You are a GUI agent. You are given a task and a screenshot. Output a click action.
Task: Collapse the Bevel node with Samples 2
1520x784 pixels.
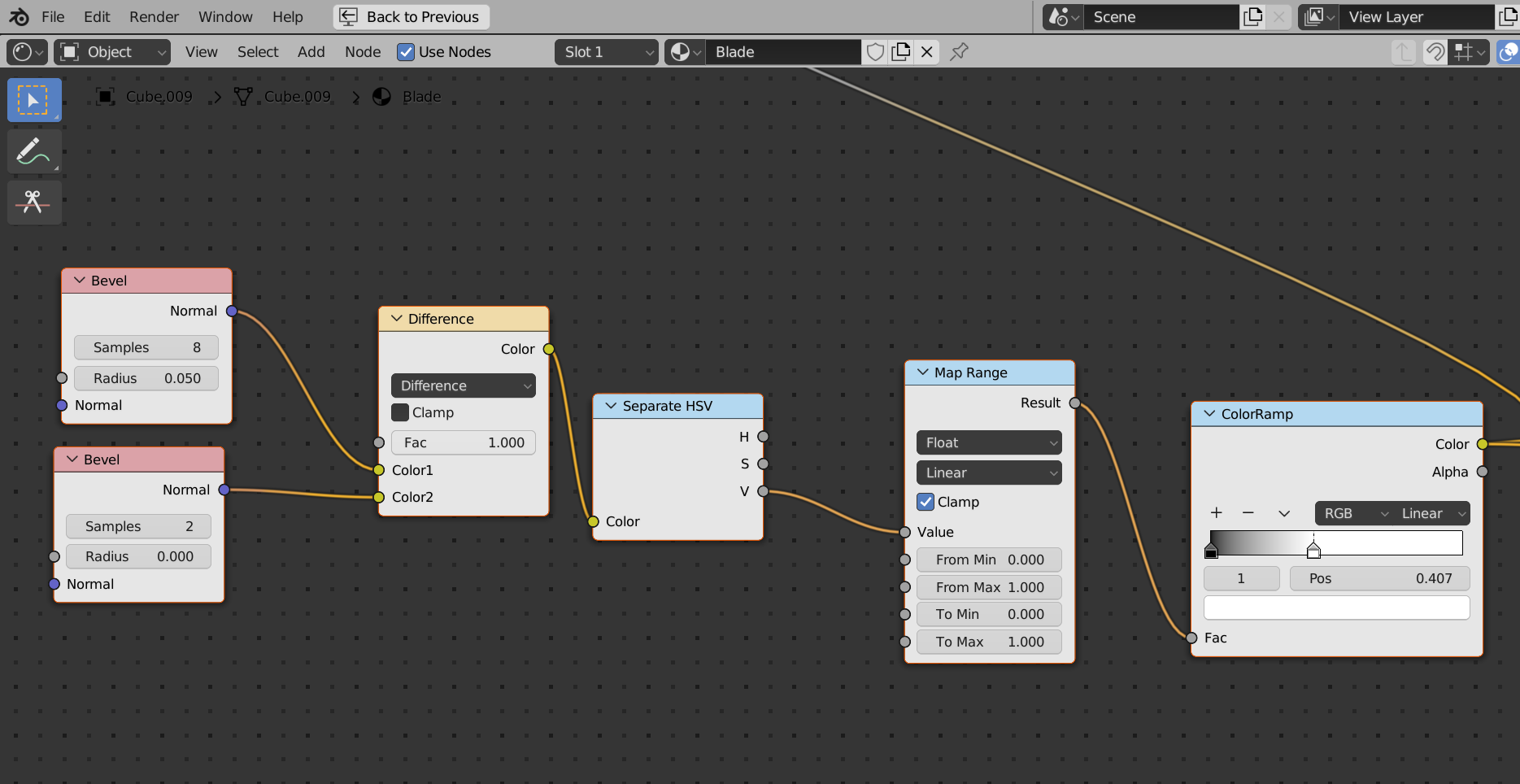pyautogui.click(x=72, y=460)
